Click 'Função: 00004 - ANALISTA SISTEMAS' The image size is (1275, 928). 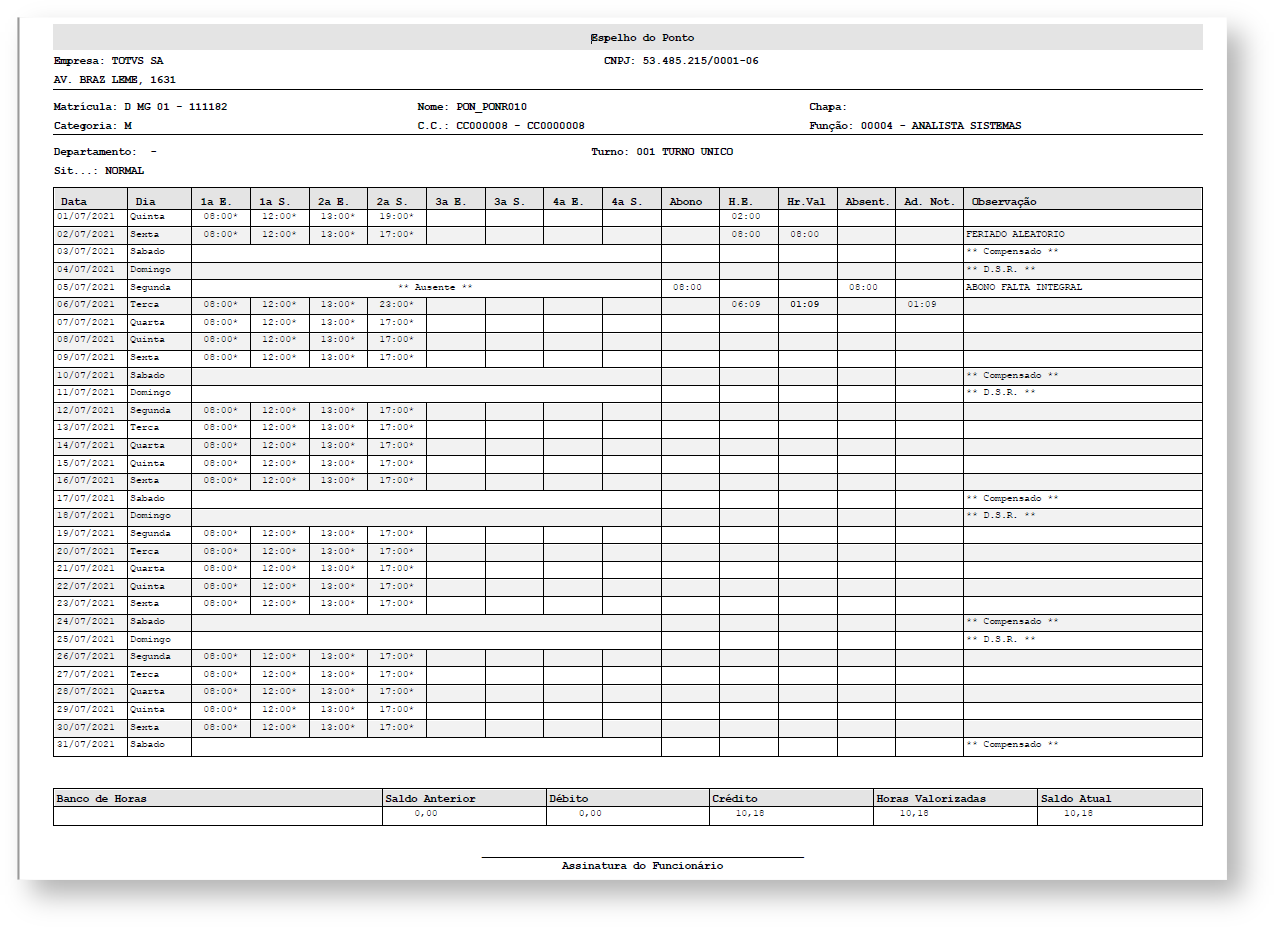pyautogui.click(x=915, y=126)
